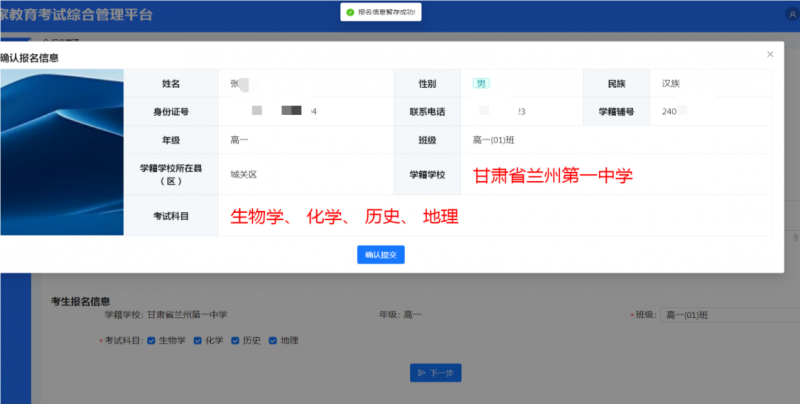
Task: Click the exam subjects list in dialog
Action: coord(344,216)
